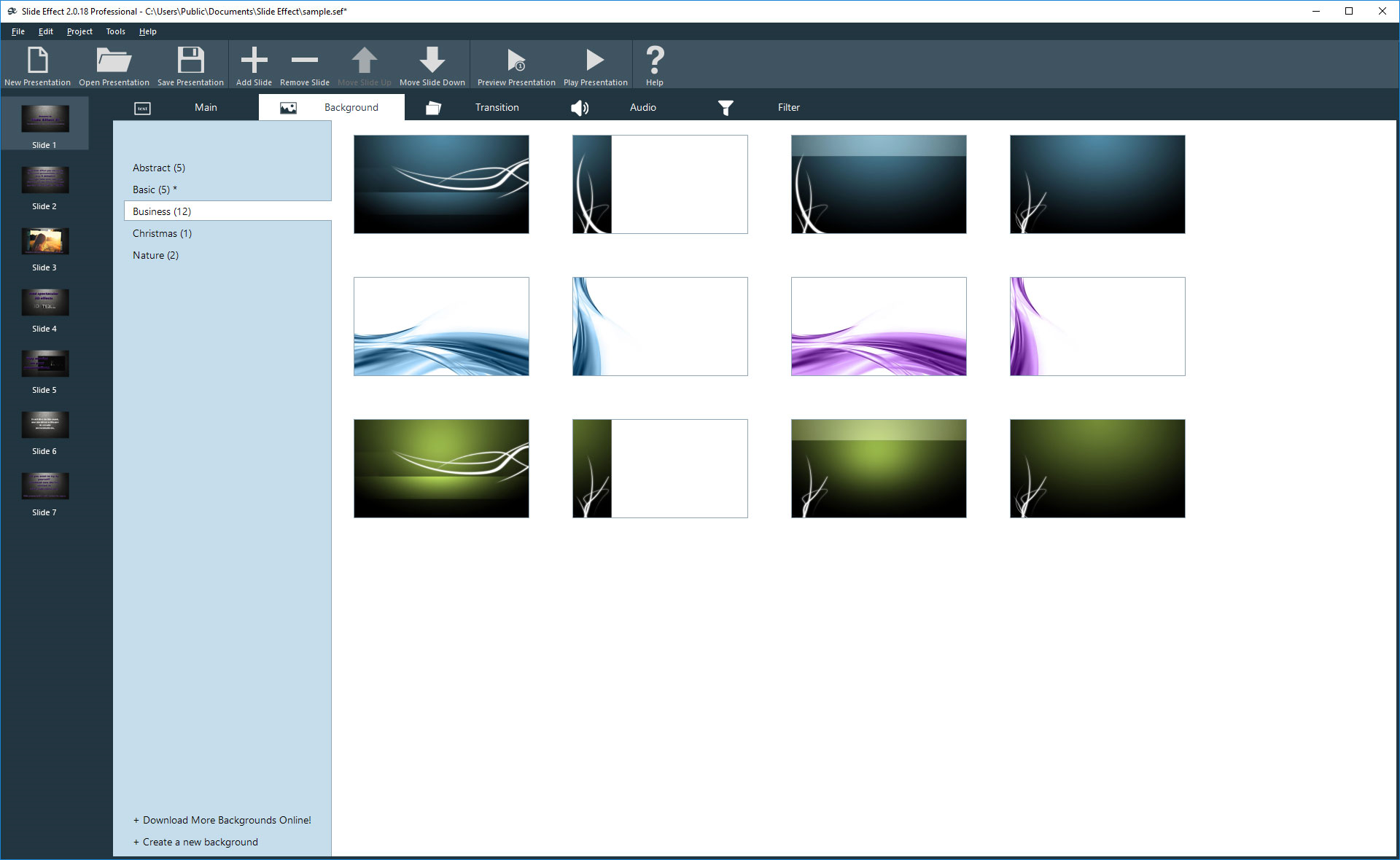Screen dimensions: 1400x860
Task: Click the Save Presentation floppy icon
Action: (190, 61)
